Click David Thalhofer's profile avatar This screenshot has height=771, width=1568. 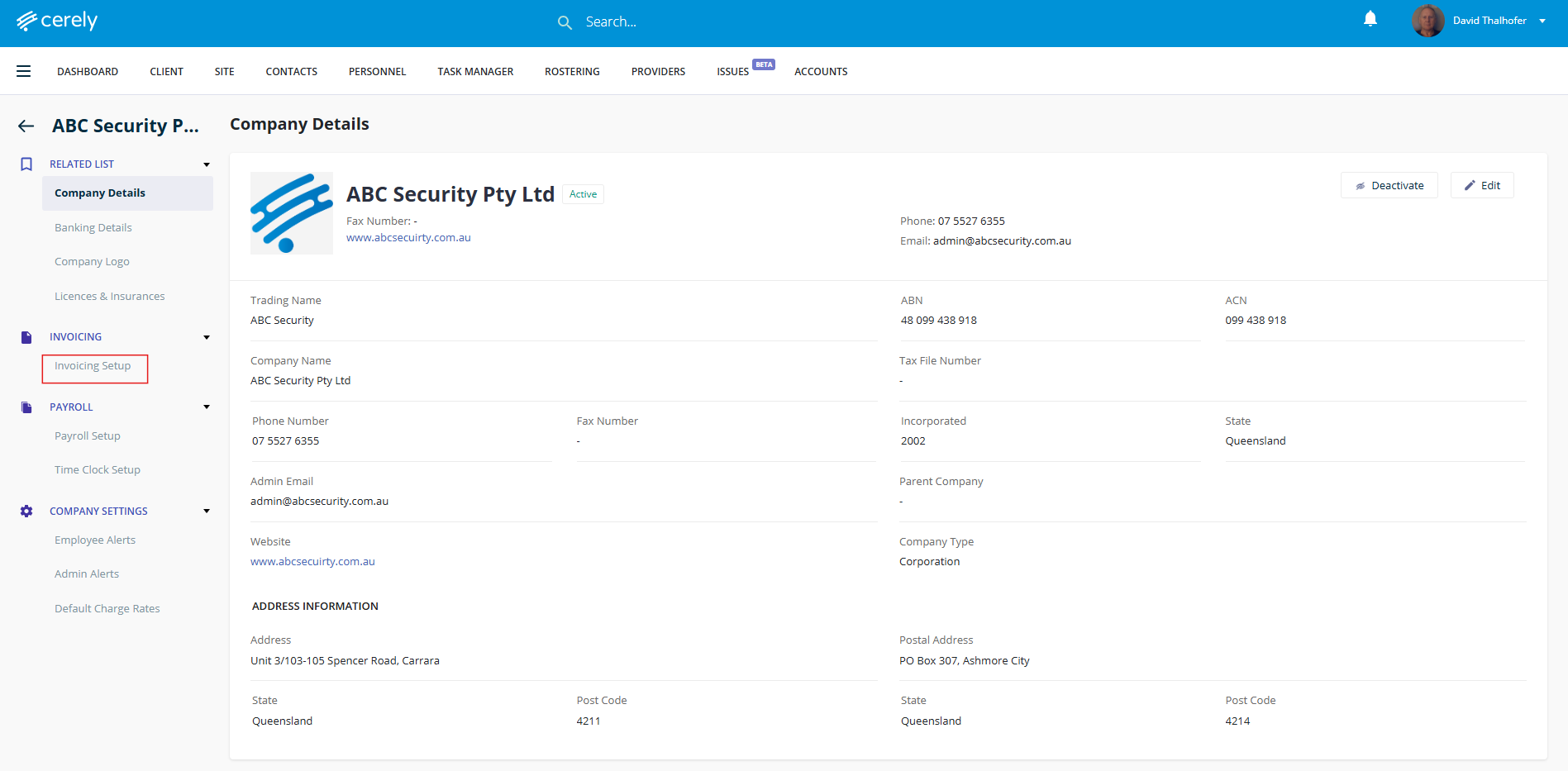tap(1427, 21)
